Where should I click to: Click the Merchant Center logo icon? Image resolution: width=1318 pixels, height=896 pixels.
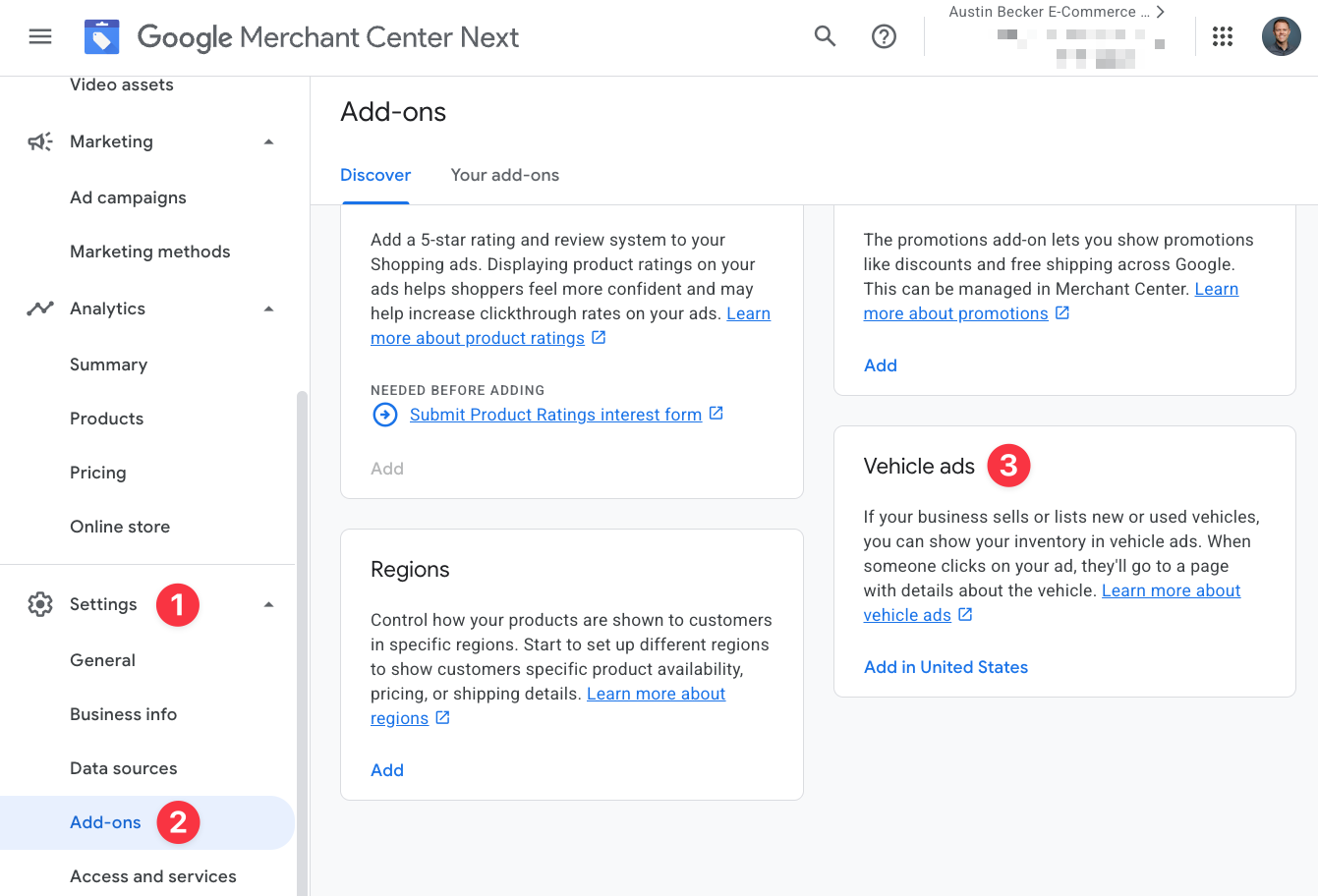point(102,37)
